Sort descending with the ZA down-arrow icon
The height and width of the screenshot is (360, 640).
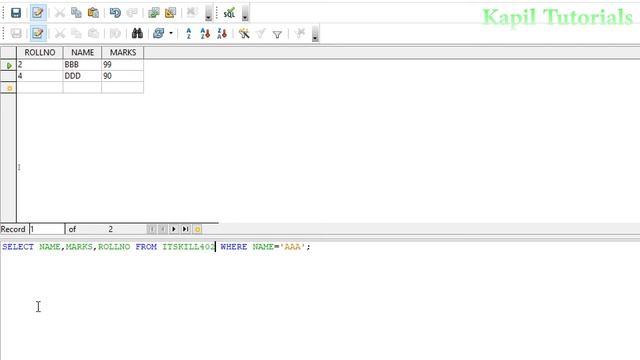tap(222, 33)
